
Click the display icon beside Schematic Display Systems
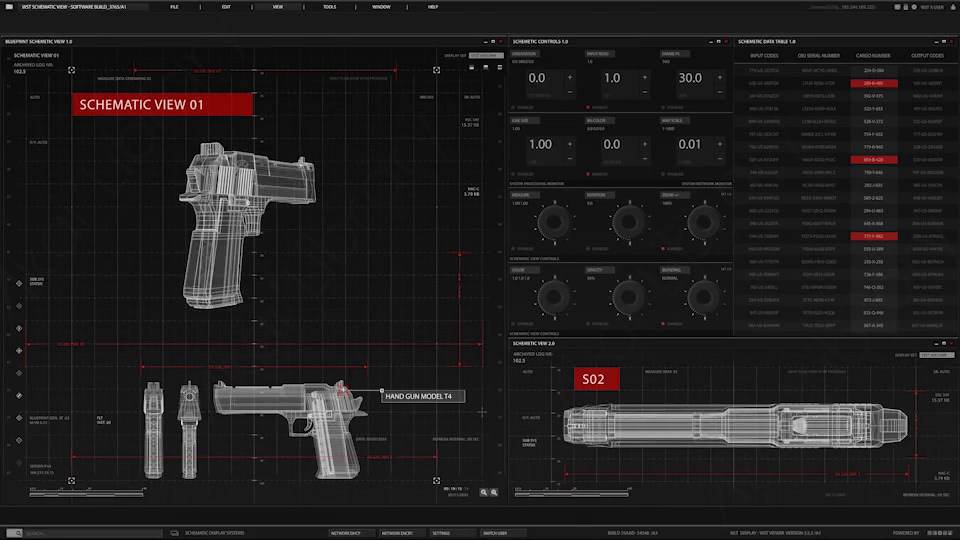[x=174, y=533]
